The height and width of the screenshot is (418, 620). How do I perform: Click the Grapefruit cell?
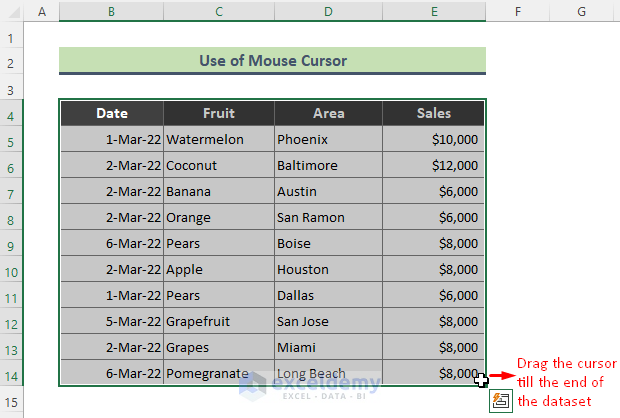point(219,322)
